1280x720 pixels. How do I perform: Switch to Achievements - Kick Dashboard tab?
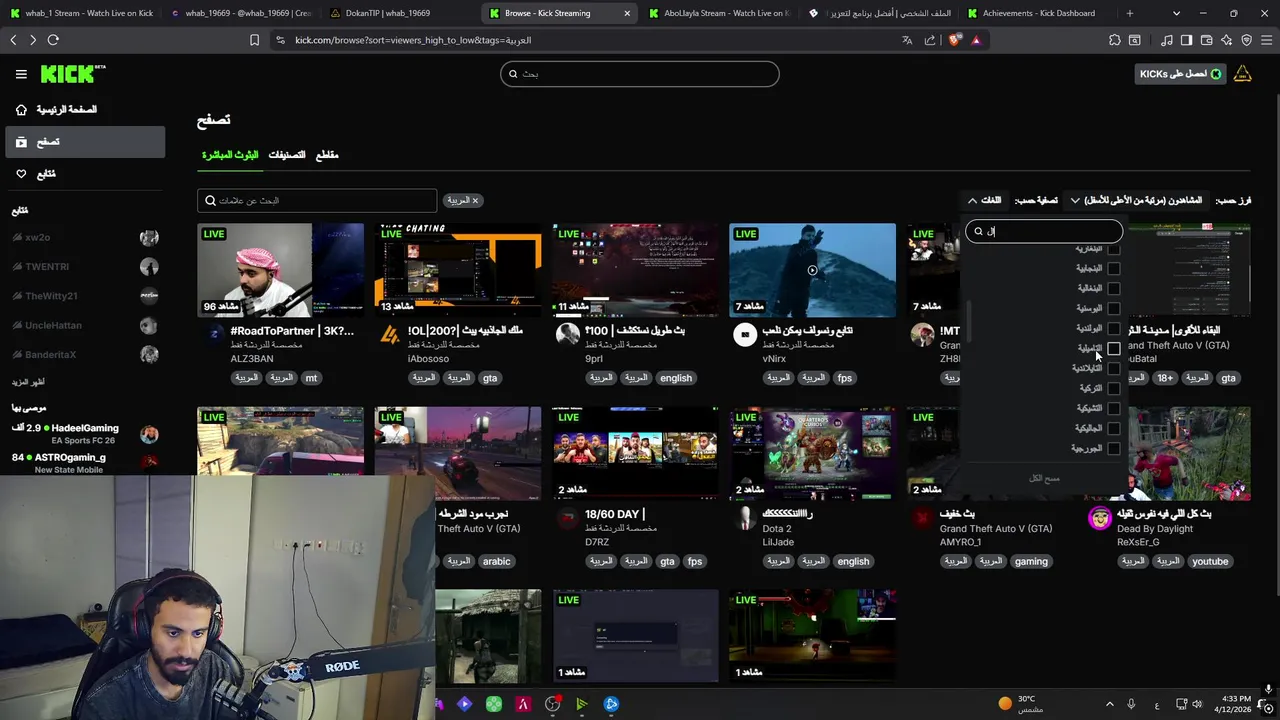point(1038,13)
